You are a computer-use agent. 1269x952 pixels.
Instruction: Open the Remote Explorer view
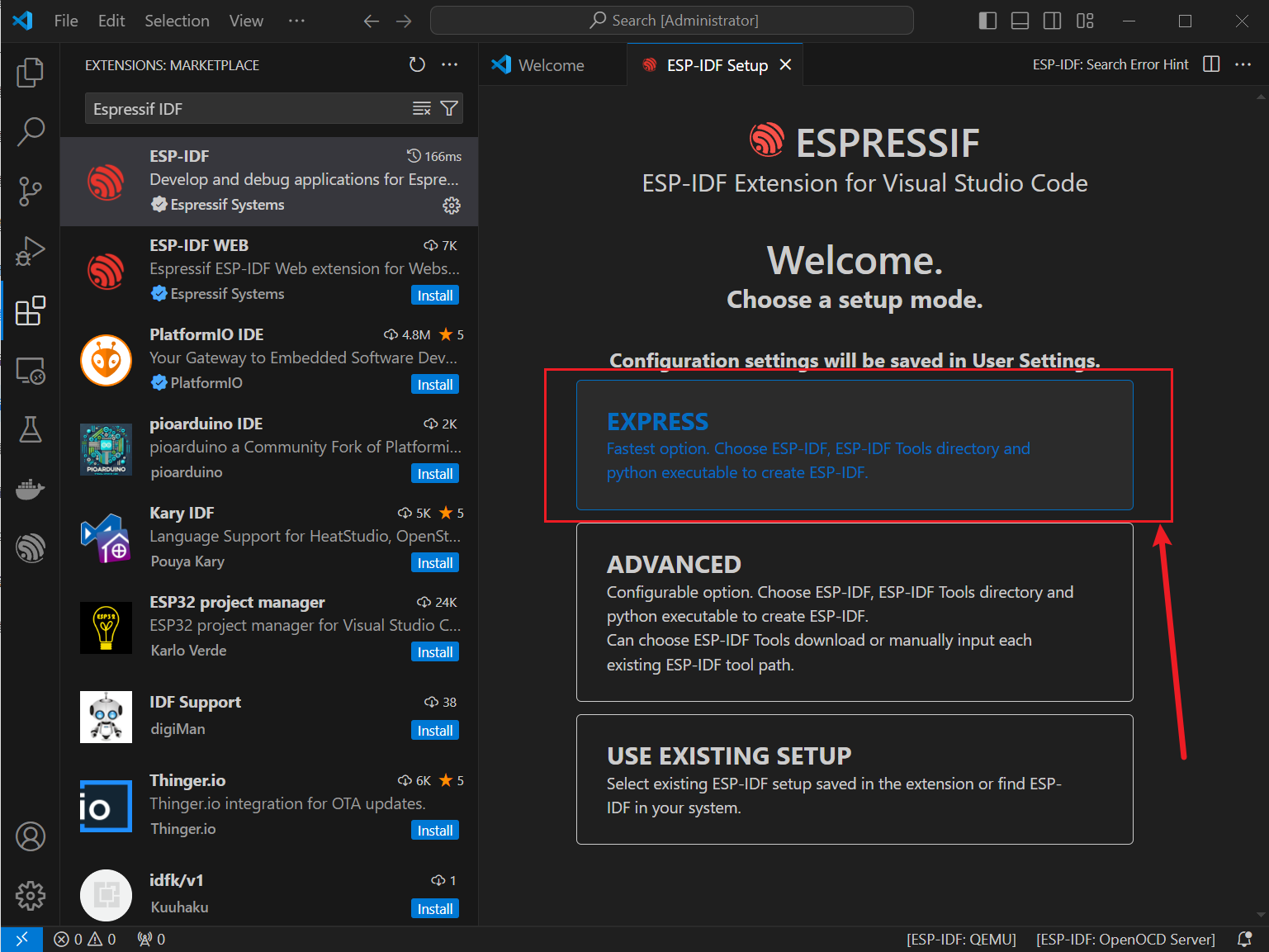point(31,370)
